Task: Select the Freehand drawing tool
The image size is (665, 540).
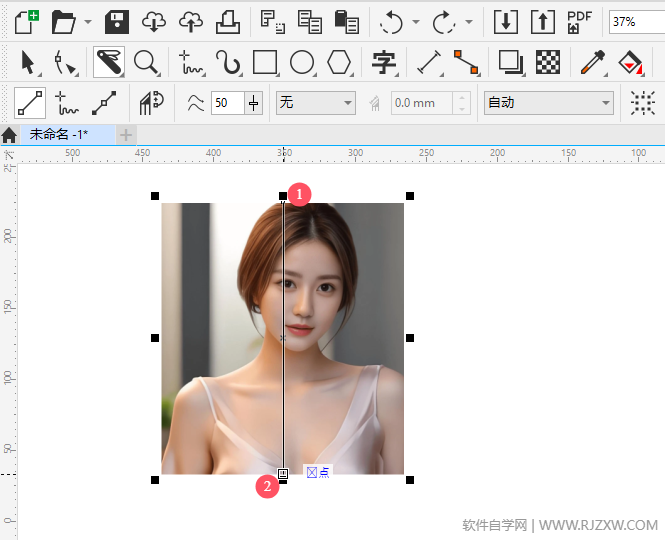Action: tap(191, 62)
